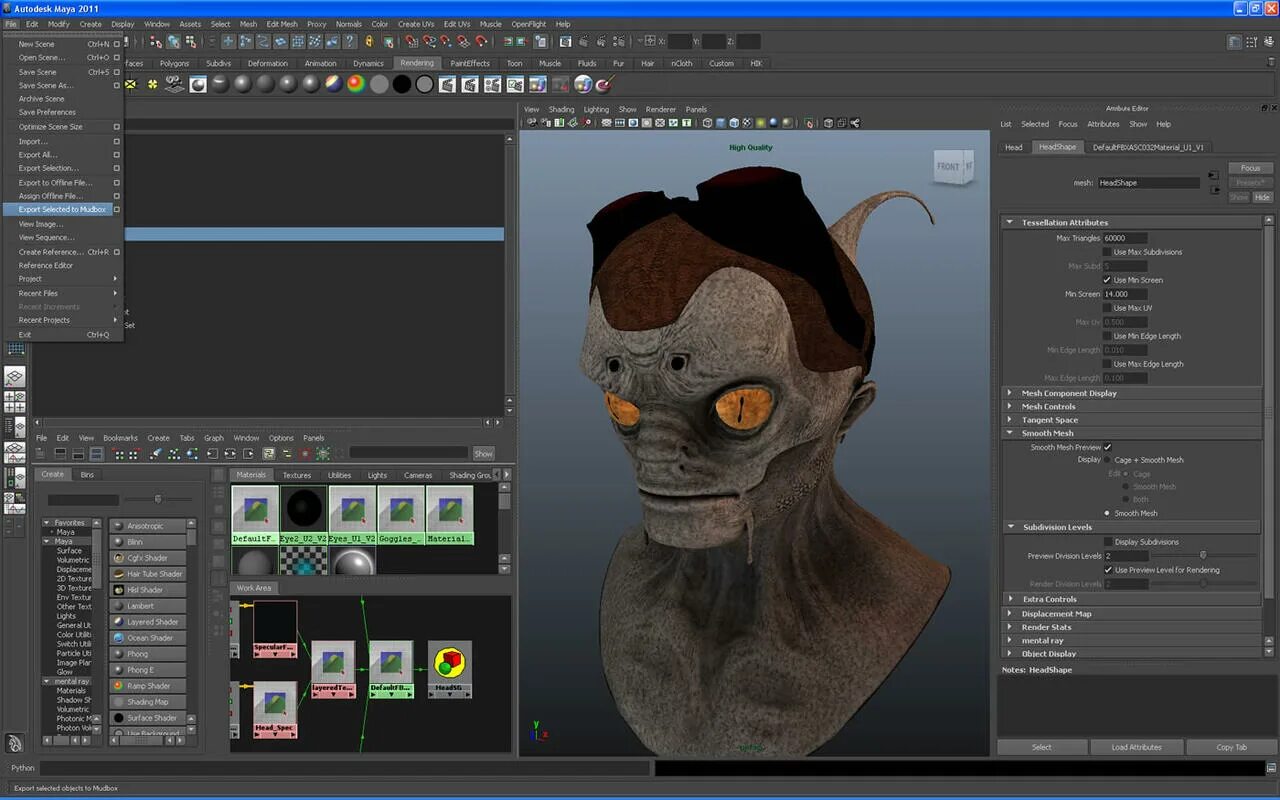The height and width of the screenshot is (800, 1280).
Task: Click the Ocean Shader create node
Action: point(148,638)
